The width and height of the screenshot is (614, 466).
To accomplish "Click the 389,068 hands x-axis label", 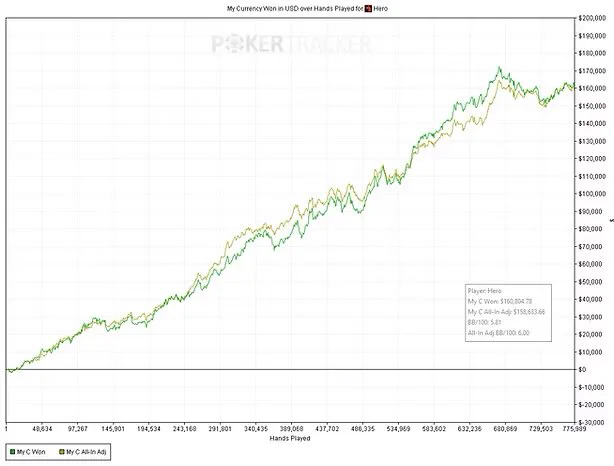I will [291, 429].
